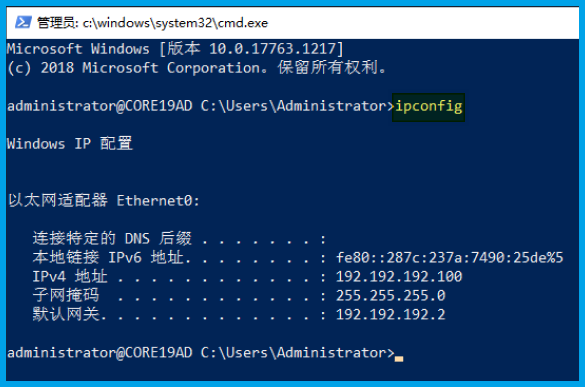This screenshot has height=387, width=585.
Task: Click the '本地链接 IPv6 地址' label
Action: (108, 258)
